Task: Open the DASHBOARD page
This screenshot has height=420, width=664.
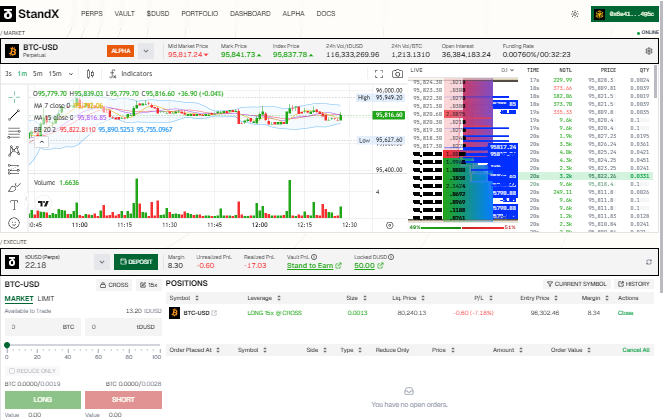Action: point(250,14)
